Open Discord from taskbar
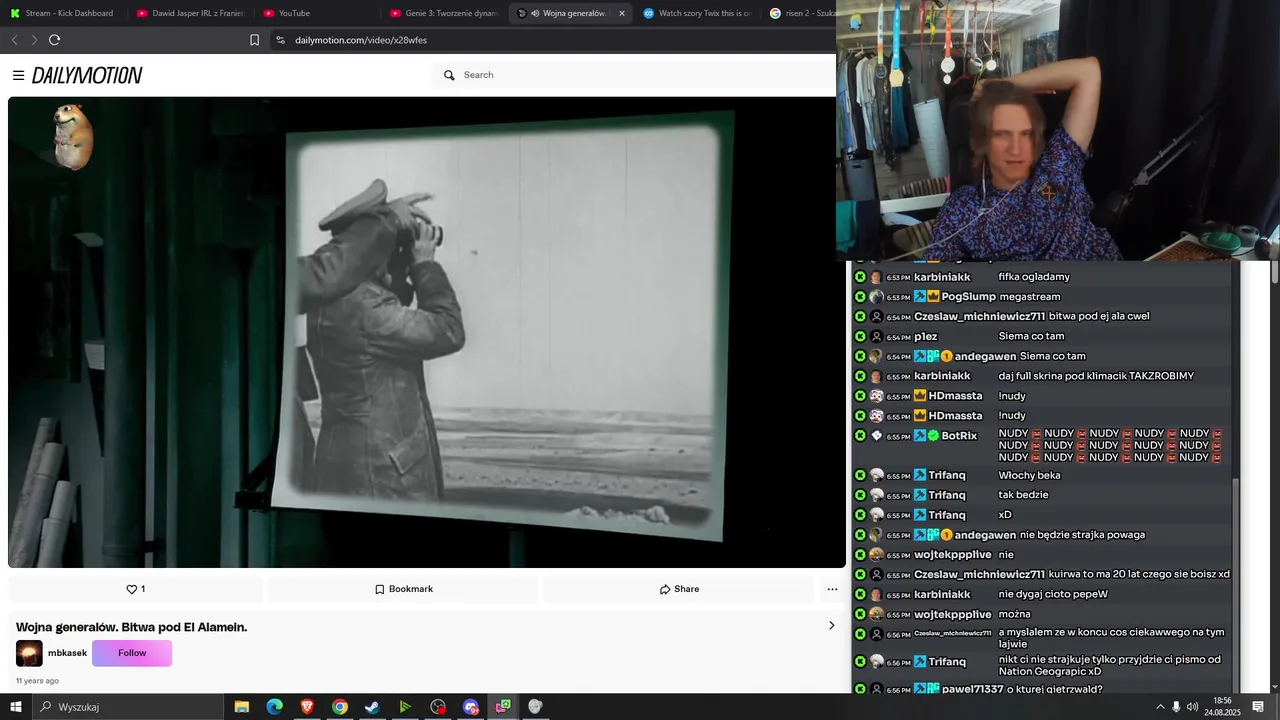1280x720 pixels. coord(471,707)
